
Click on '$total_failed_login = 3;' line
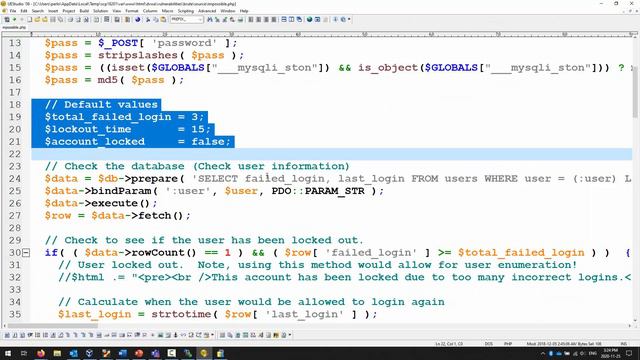[x=124, y=117]
